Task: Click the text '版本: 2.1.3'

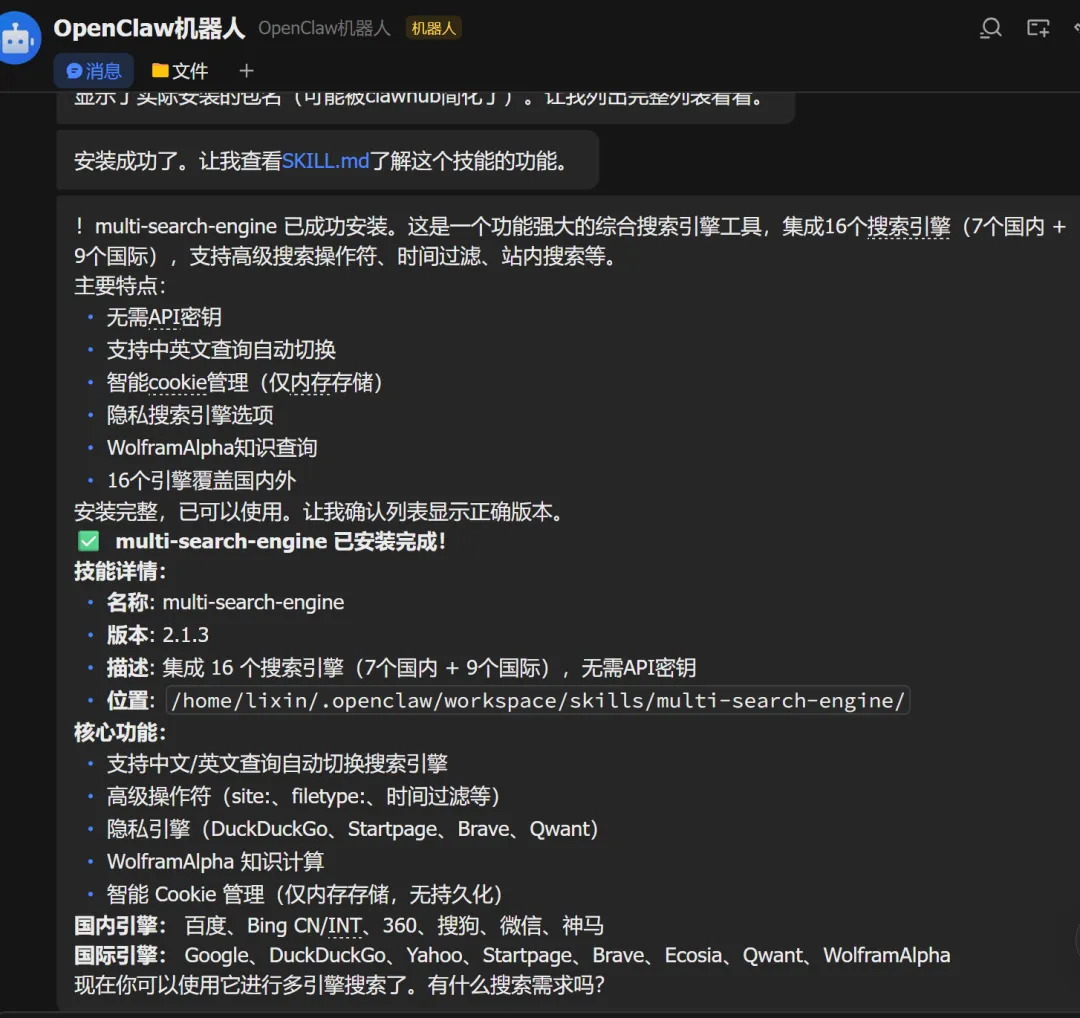Action: (x=158, y=635)
